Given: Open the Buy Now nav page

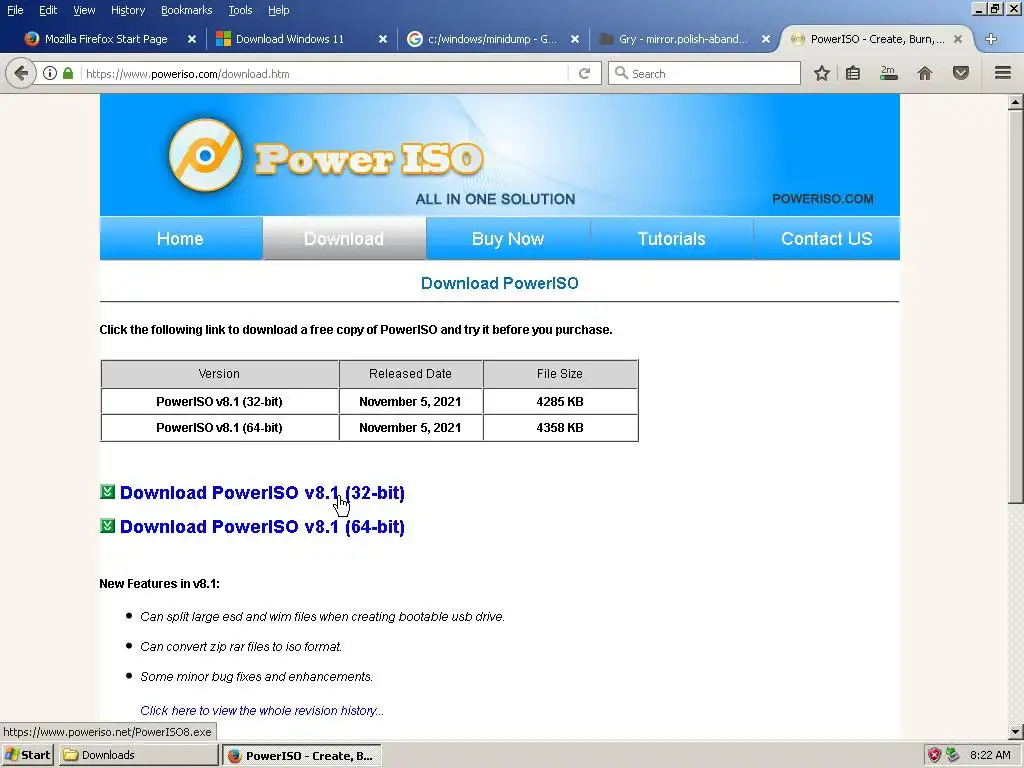Looking at the screenshot, I should [508, 238].
